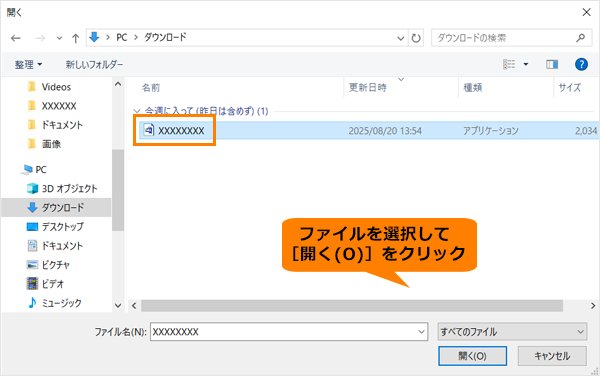Click the 画像 folder icon

coord(32,144)
